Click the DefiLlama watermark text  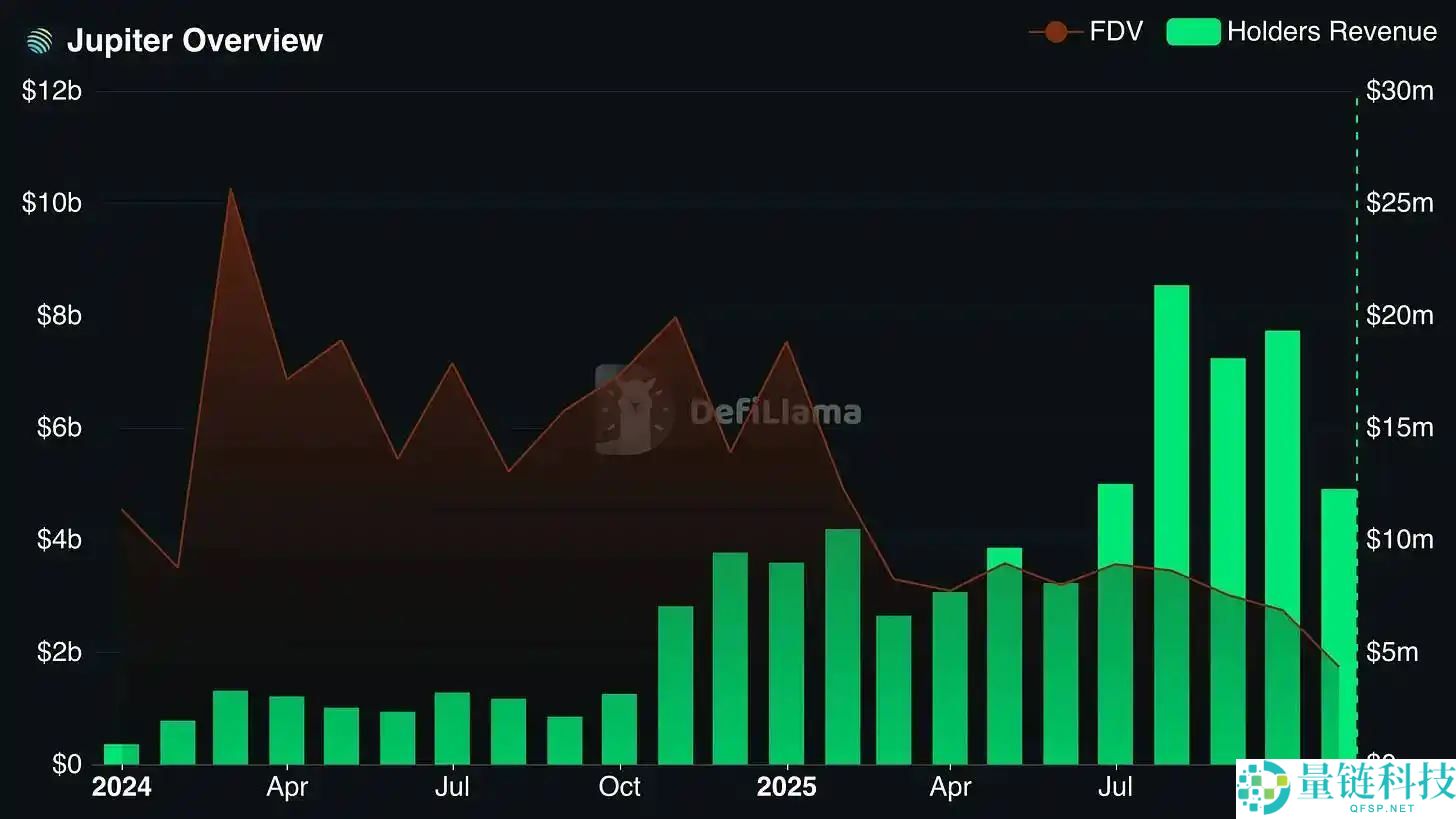775,412
